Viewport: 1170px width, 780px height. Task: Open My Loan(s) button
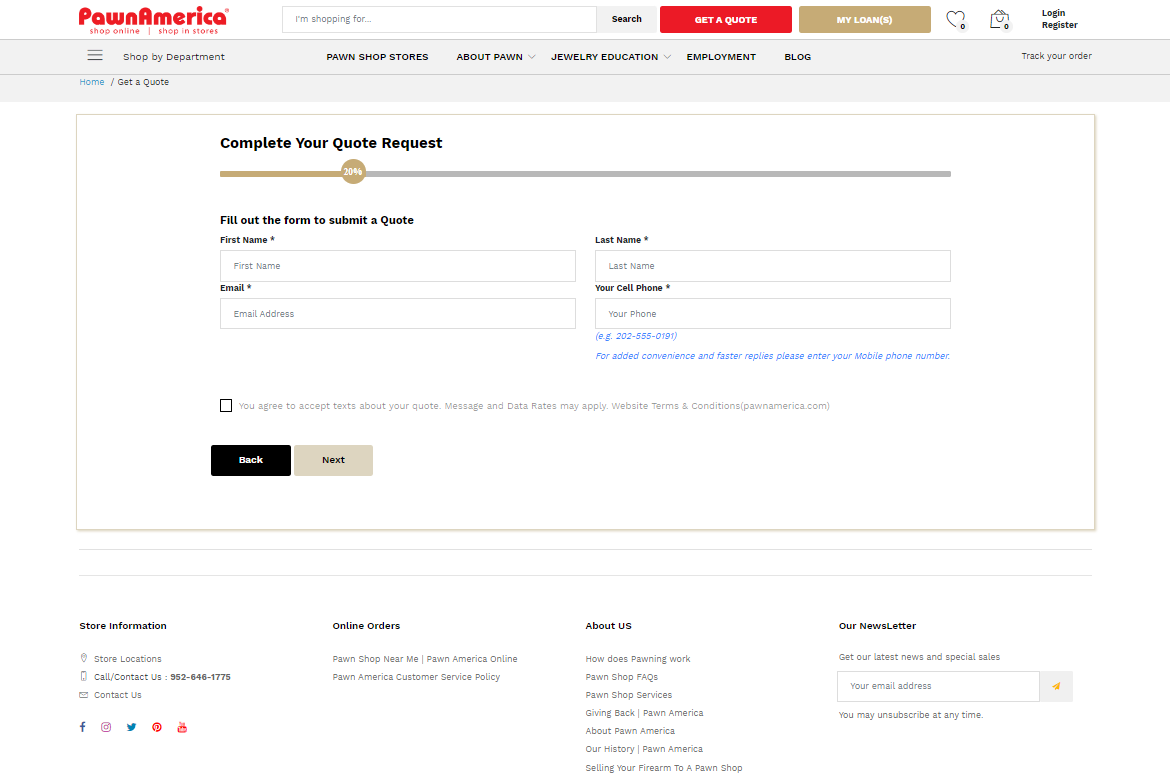(x=864, y=19)
